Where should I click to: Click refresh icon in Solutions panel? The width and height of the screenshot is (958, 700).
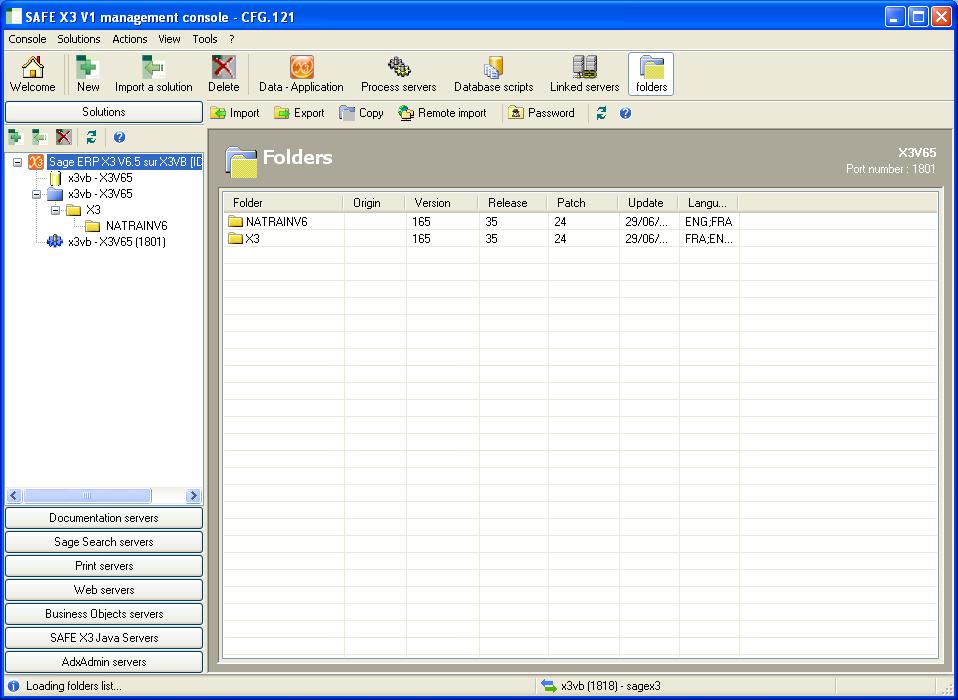click(92, 137)
